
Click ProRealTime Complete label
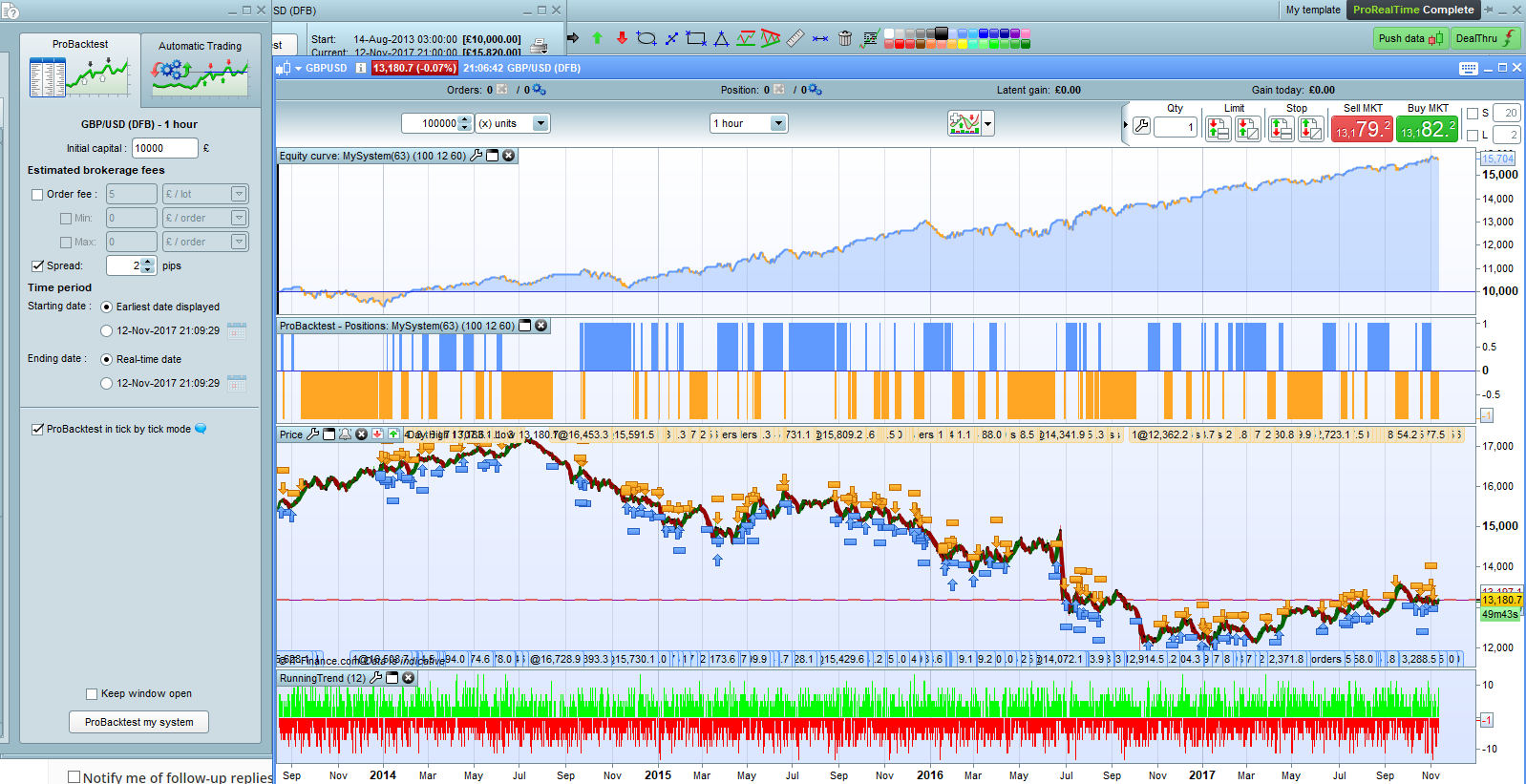click(x=1413, y=10)
